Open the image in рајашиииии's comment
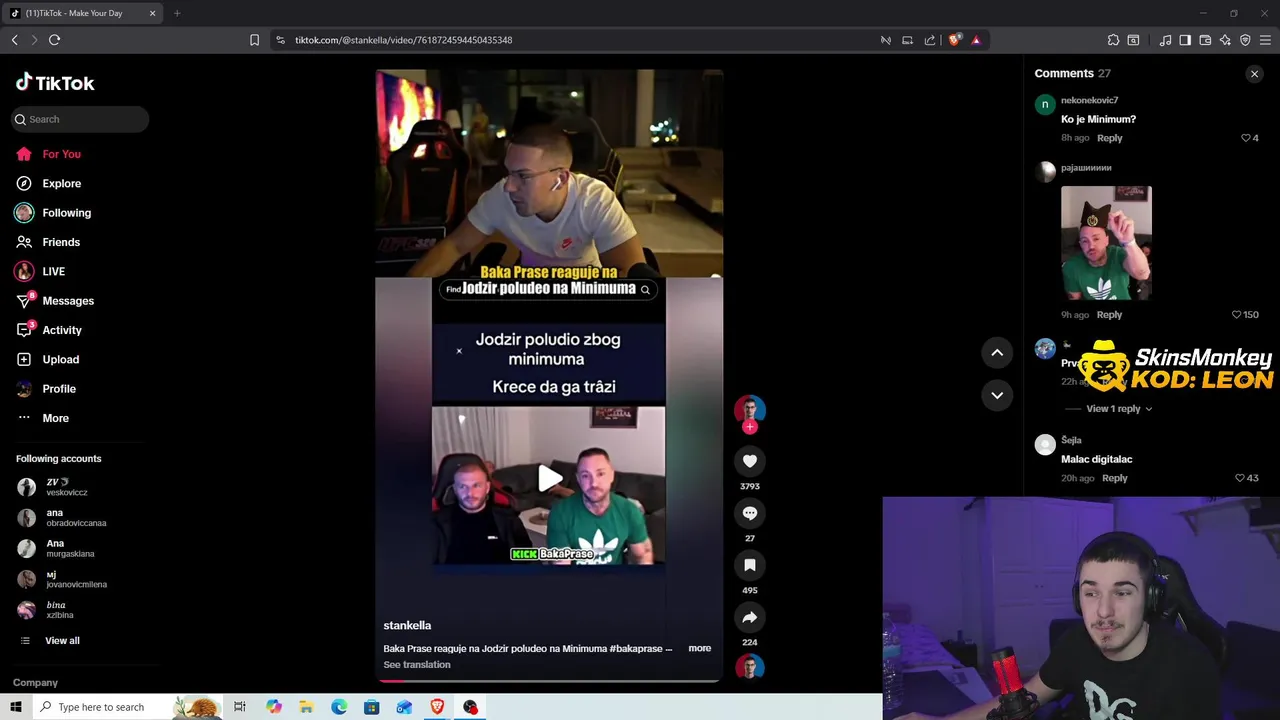The image size is (1280, 720). 1106,243
